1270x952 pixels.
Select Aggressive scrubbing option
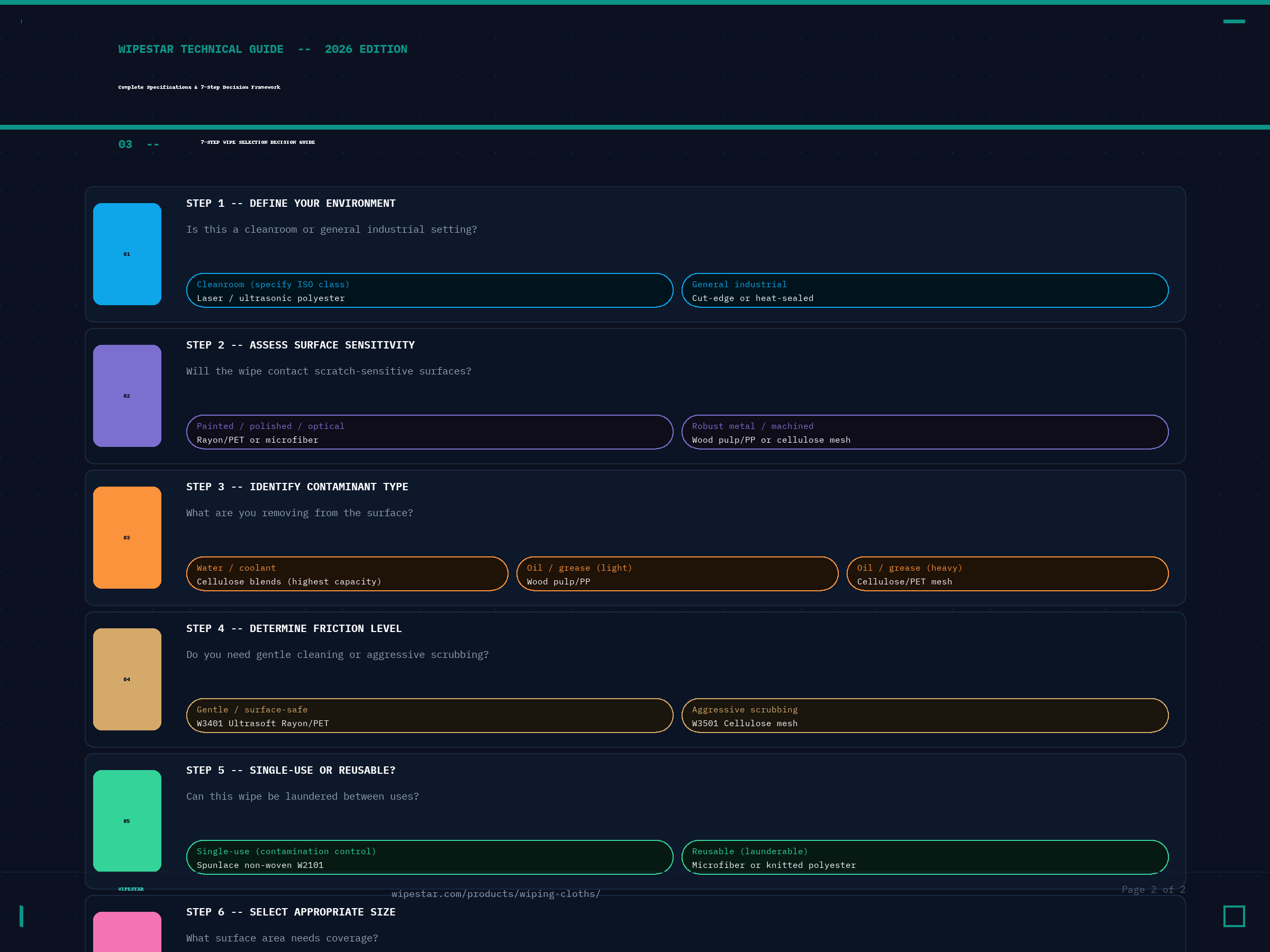[x=924, y=716]
